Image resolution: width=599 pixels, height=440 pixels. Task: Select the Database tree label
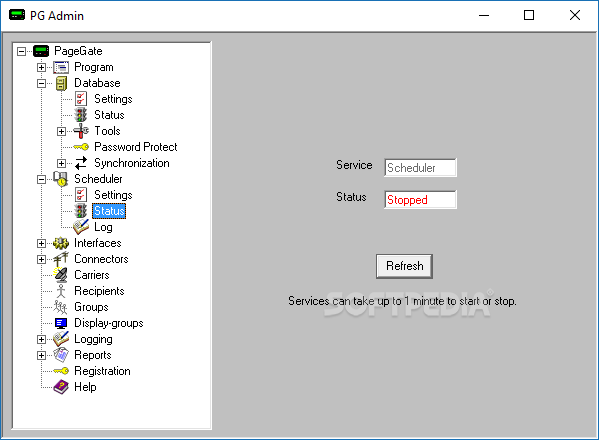coord(97,83)
